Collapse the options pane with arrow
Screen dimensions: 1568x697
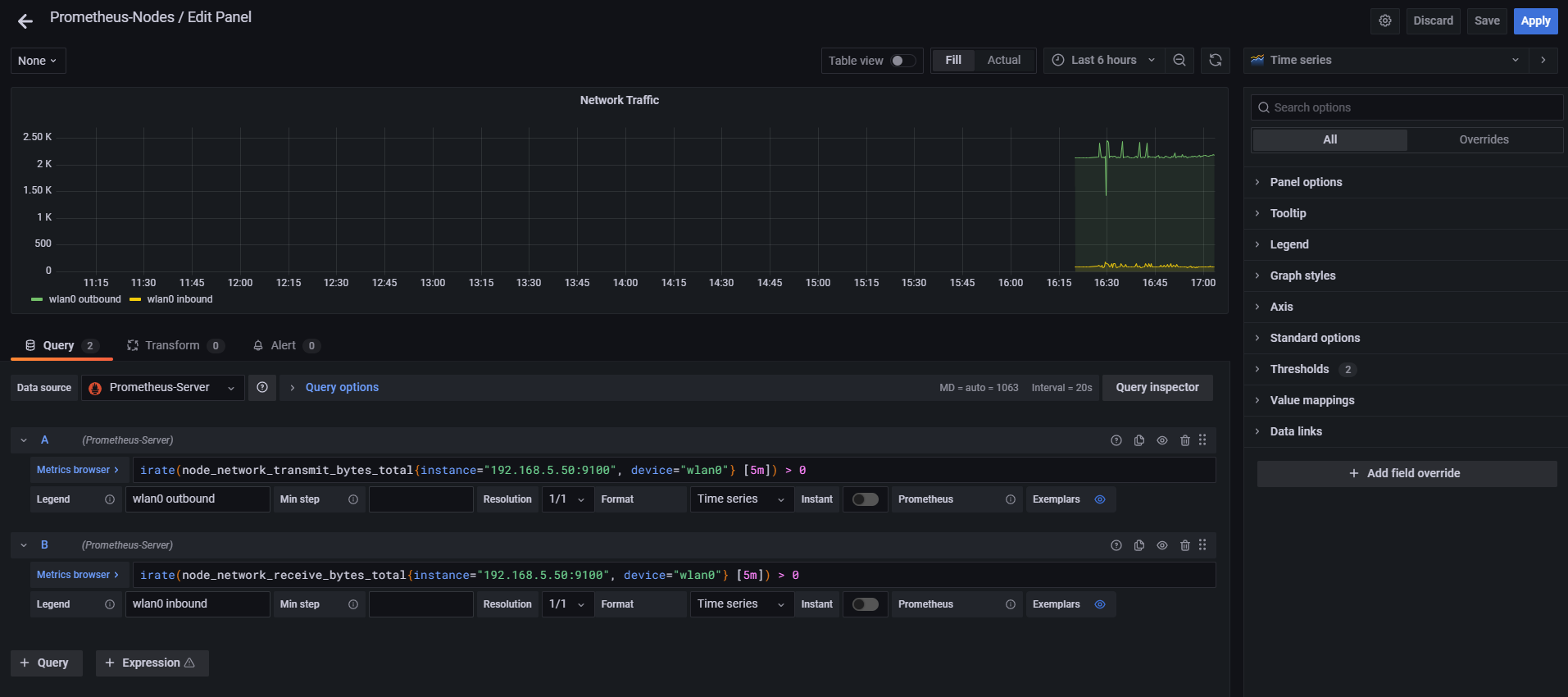point(1543,60)
